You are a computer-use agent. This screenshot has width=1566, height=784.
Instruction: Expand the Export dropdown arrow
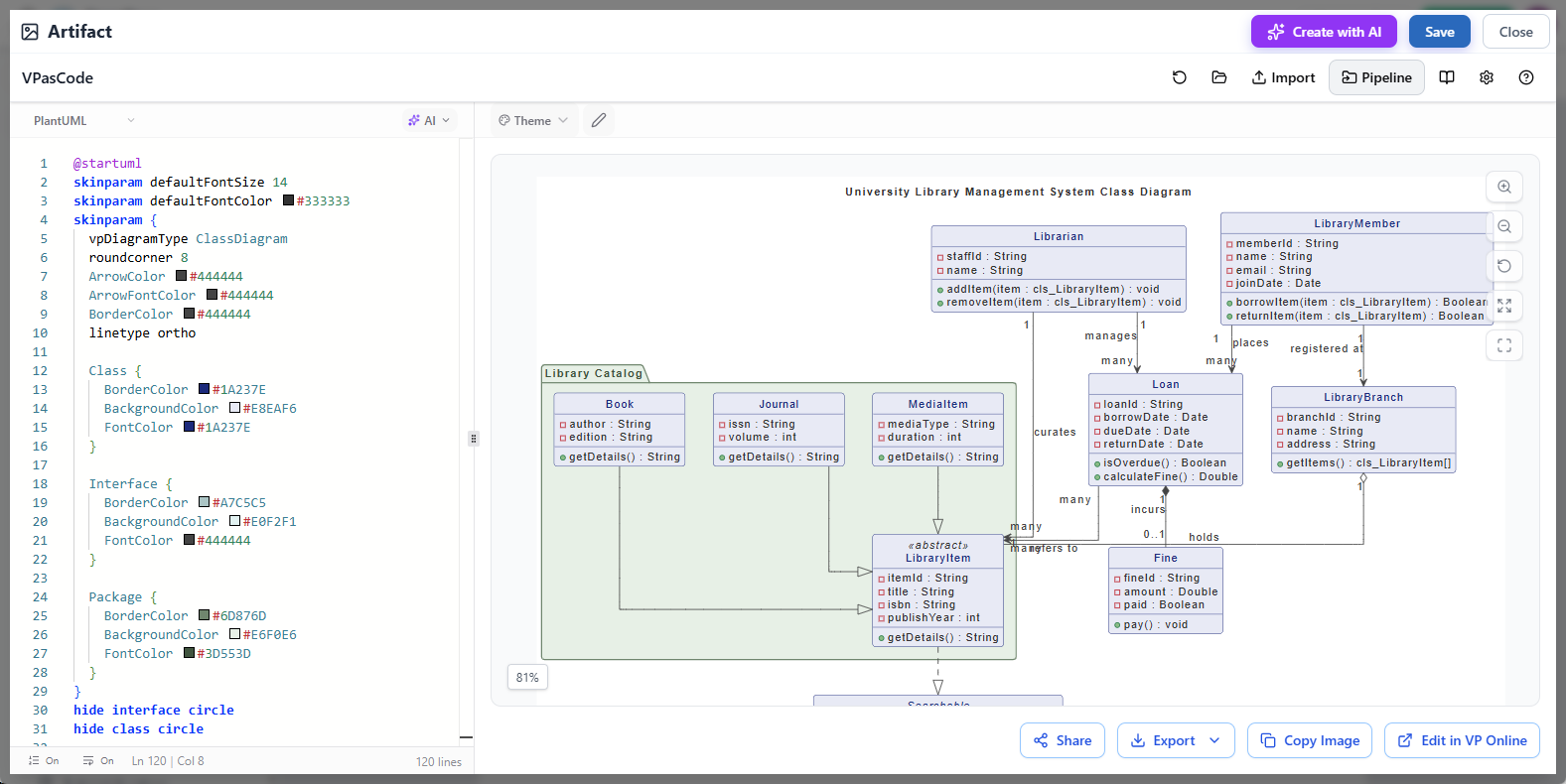(x=1214, y=740)
